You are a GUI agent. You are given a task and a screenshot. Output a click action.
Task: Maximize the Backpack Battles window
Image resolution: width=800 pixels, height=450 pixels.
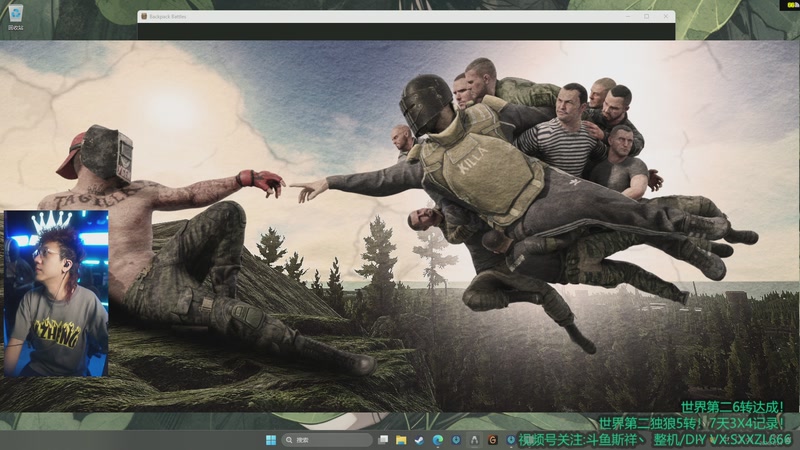(x=646, y=16)
